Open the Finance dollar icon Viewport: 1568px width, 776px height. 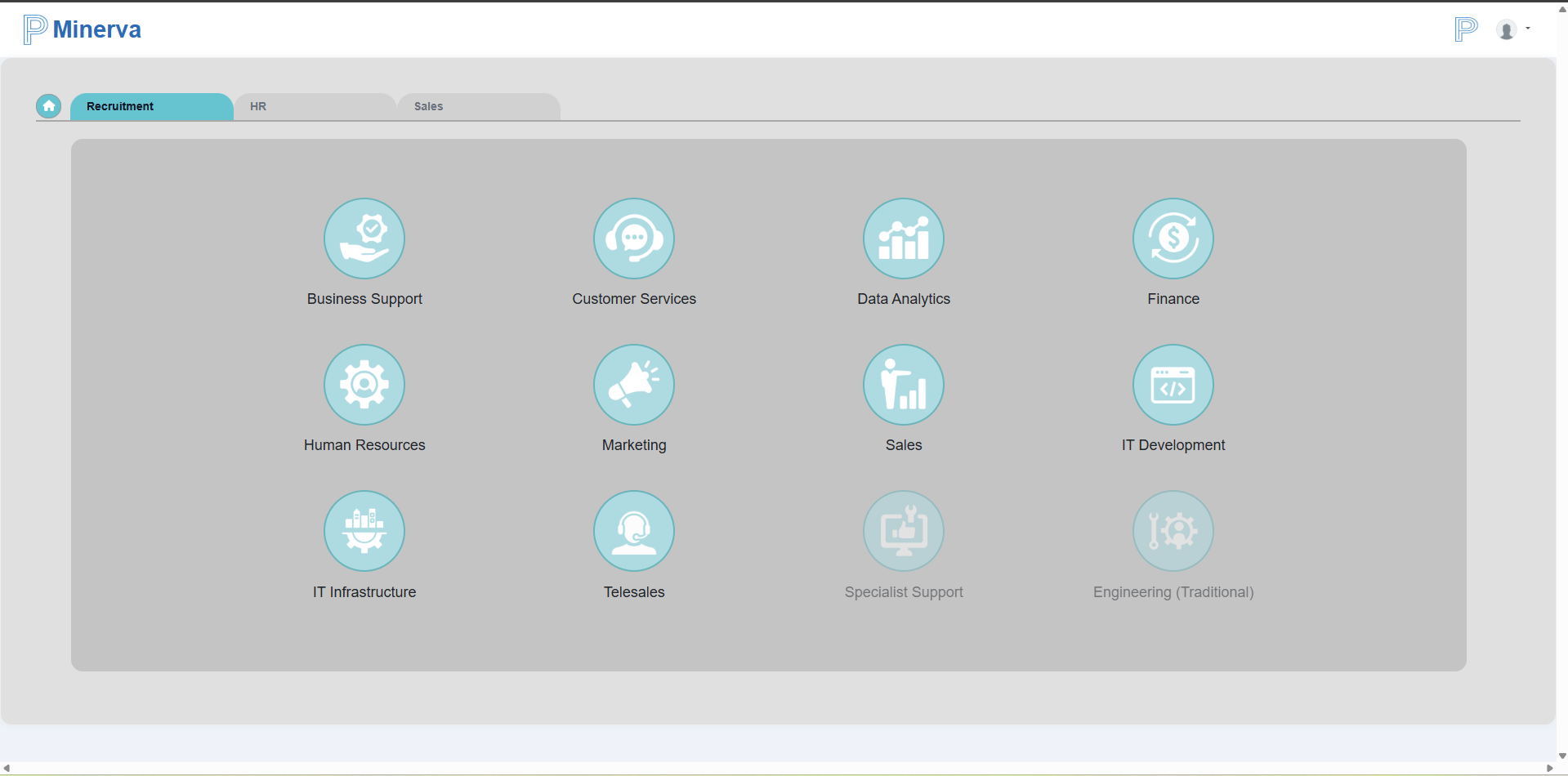tap(1173, 239)
